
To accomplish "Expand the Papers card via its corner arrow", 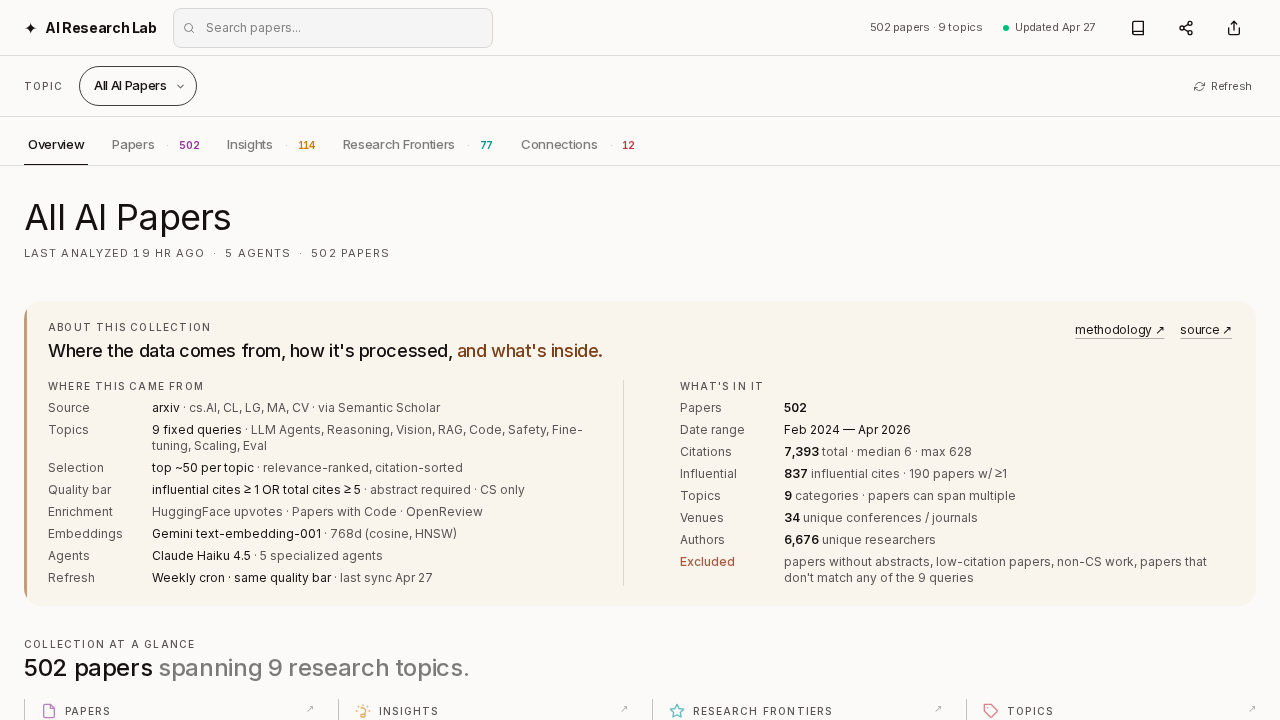I will point(310,708).
